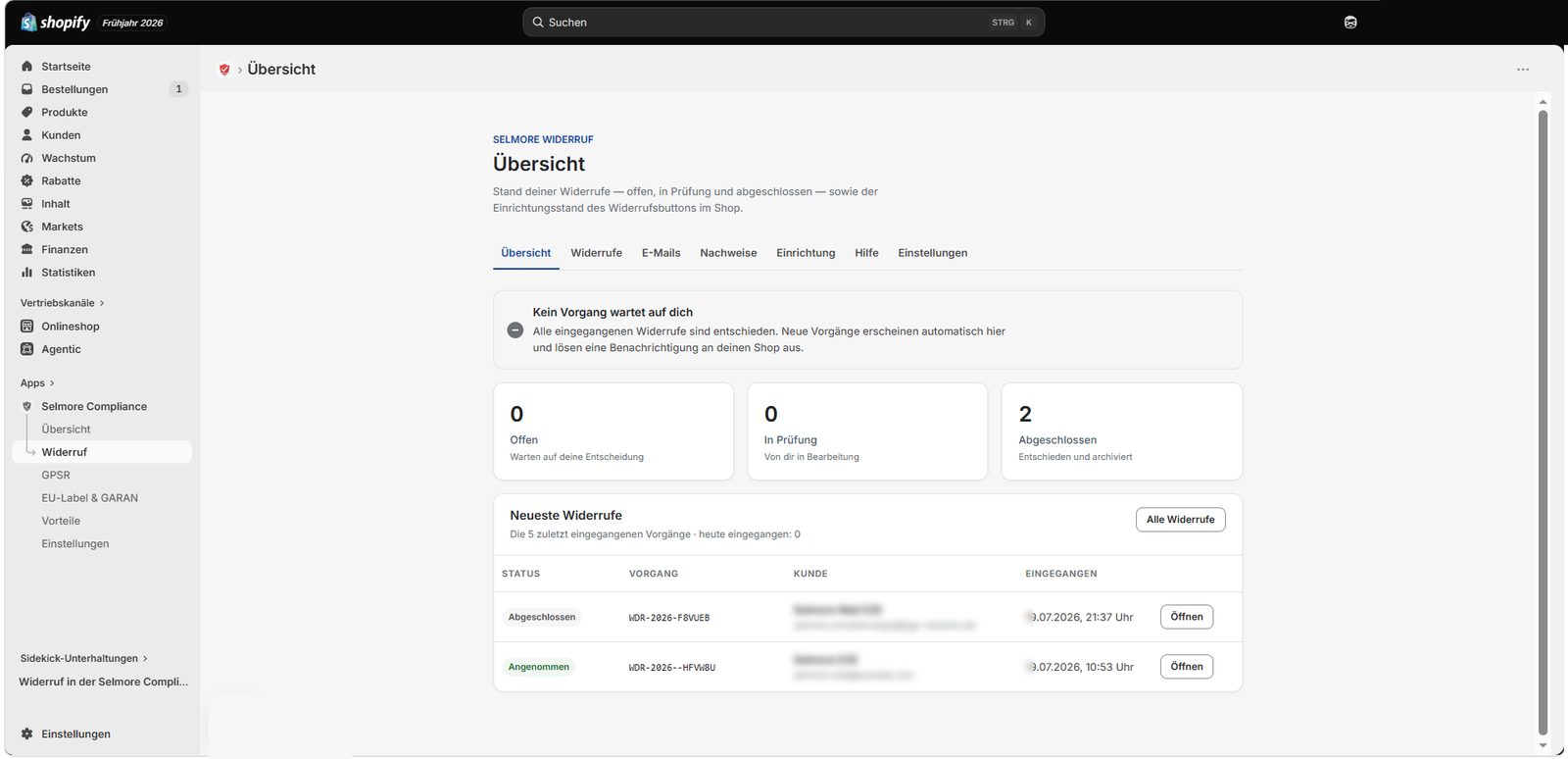Image resolution: width=1568 pixels, height=759 pixels.
Task: Click the STATUS column header
Action: [520, 574]
